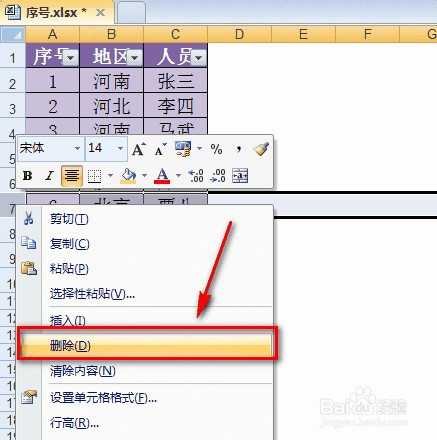Click the accounting number format icon

point(183,149)
